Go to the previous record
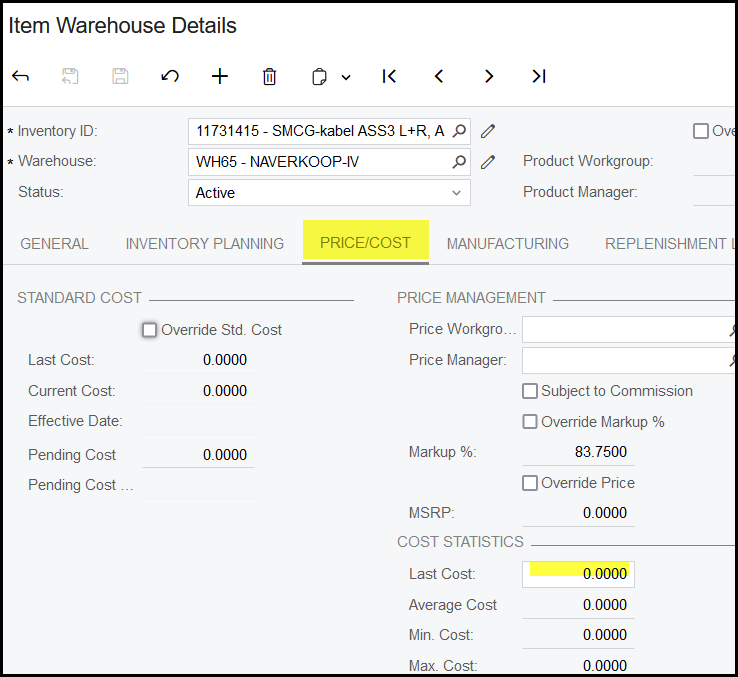 point(439,77)
